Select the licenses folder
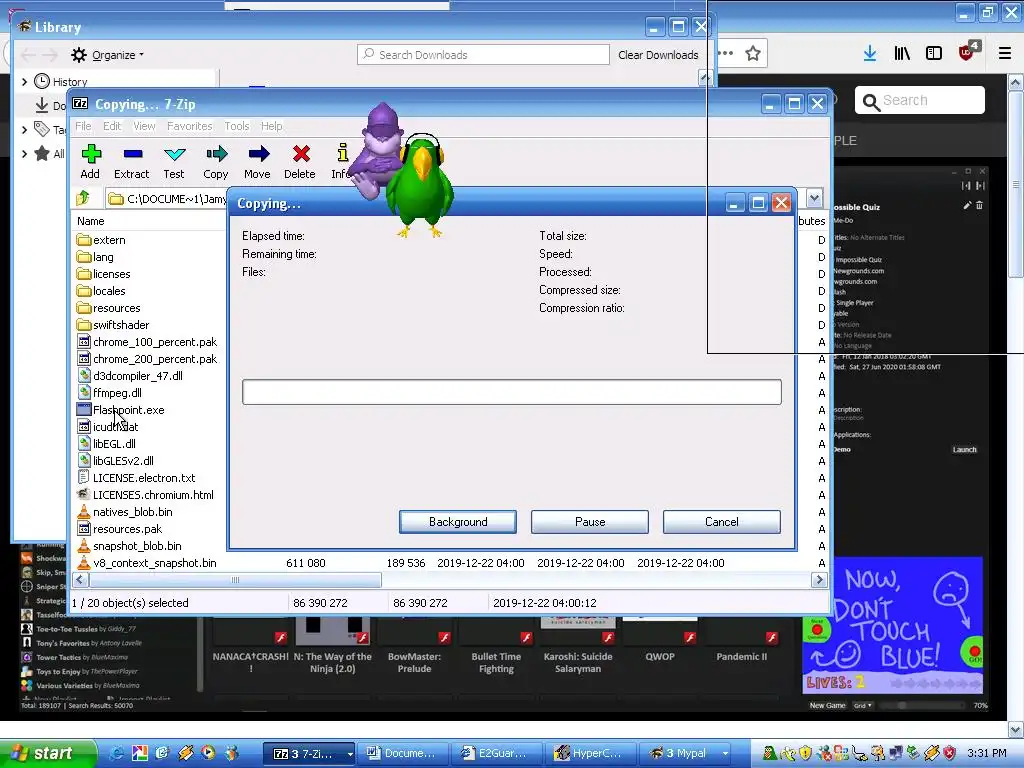Viewport: 1024px width, 768px height. (x=104, y=274)
